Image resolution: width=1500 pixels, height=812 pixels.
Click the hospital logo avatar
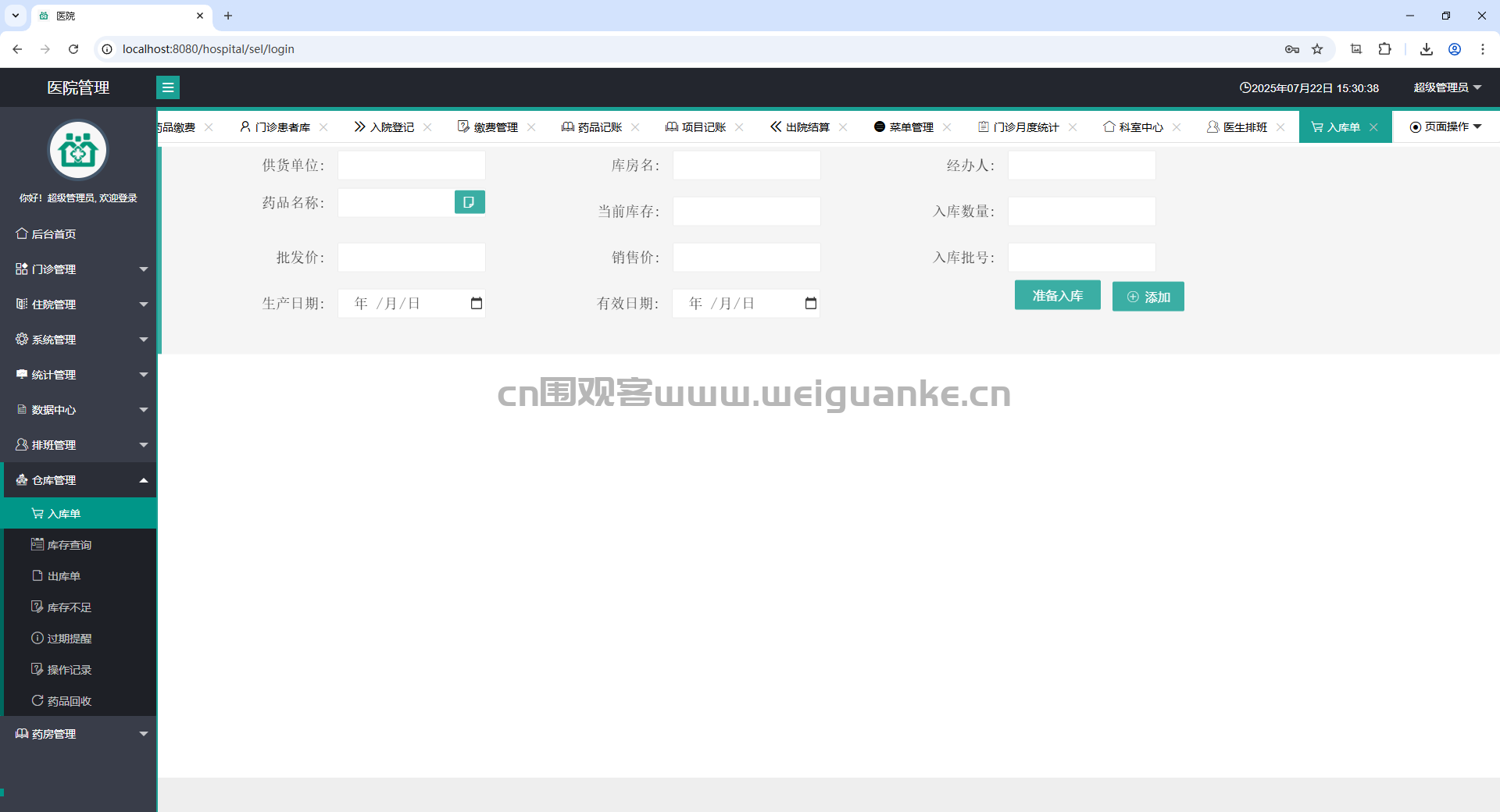click(x=78, y=150)
